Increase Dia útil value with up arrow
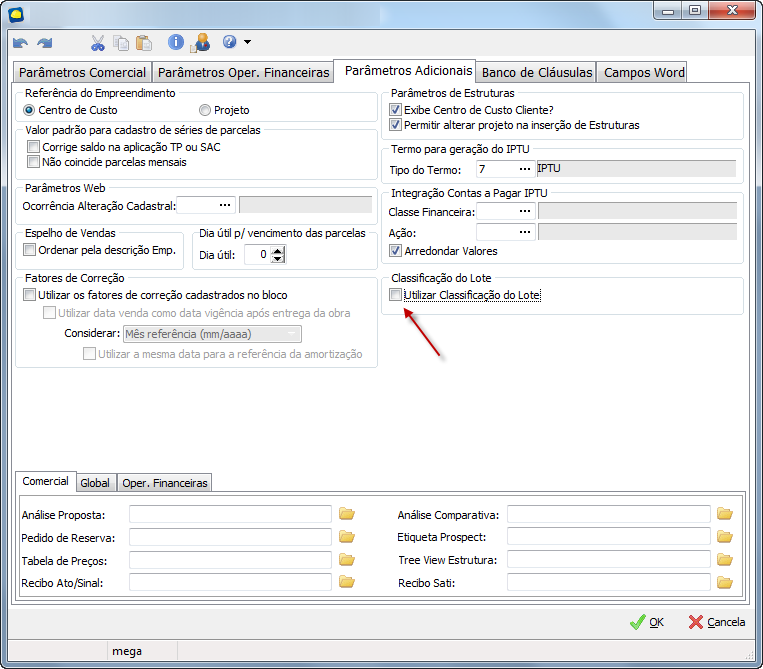The image size is (763, 669). coord(278,250)
